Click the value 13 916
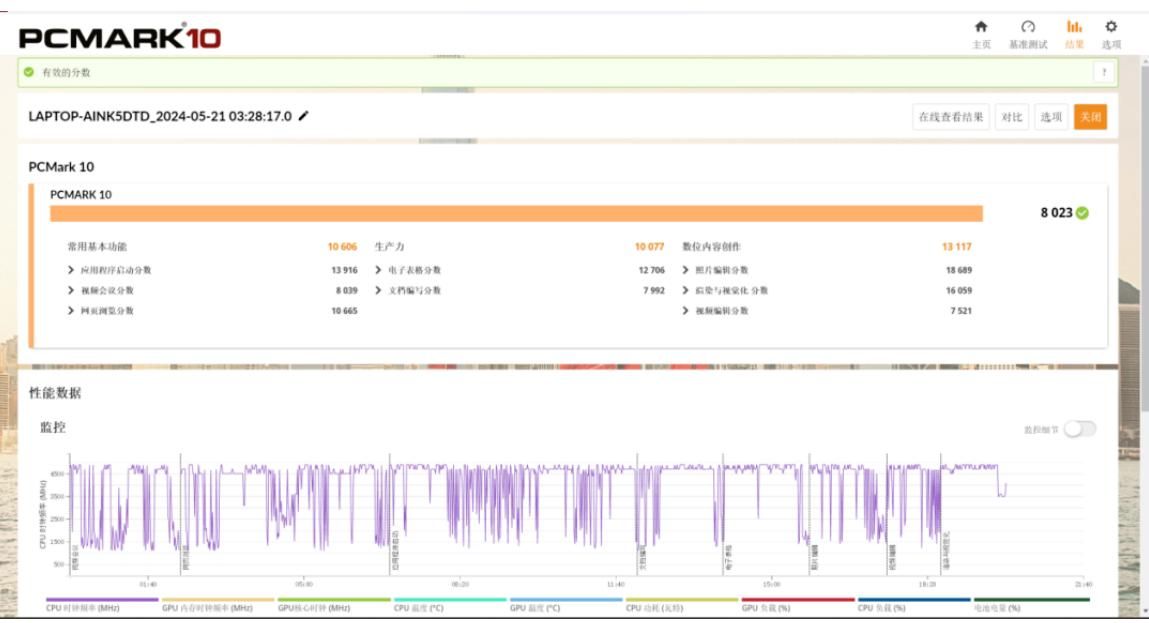 pos(344,270)
